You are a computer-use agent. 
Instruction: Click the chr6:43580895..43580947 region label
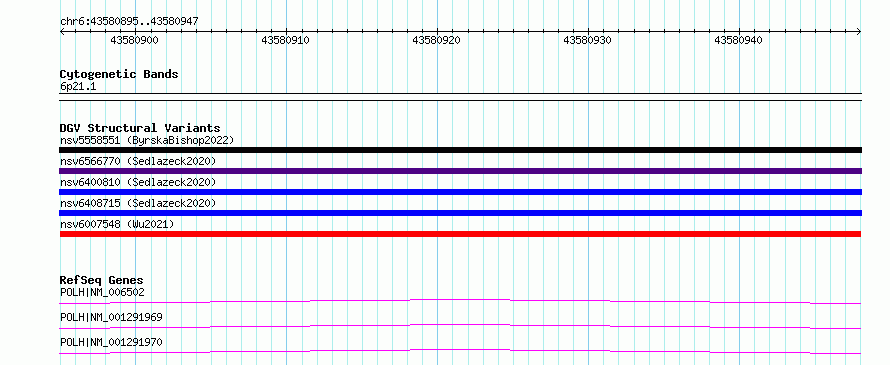(x=129, y=21)
